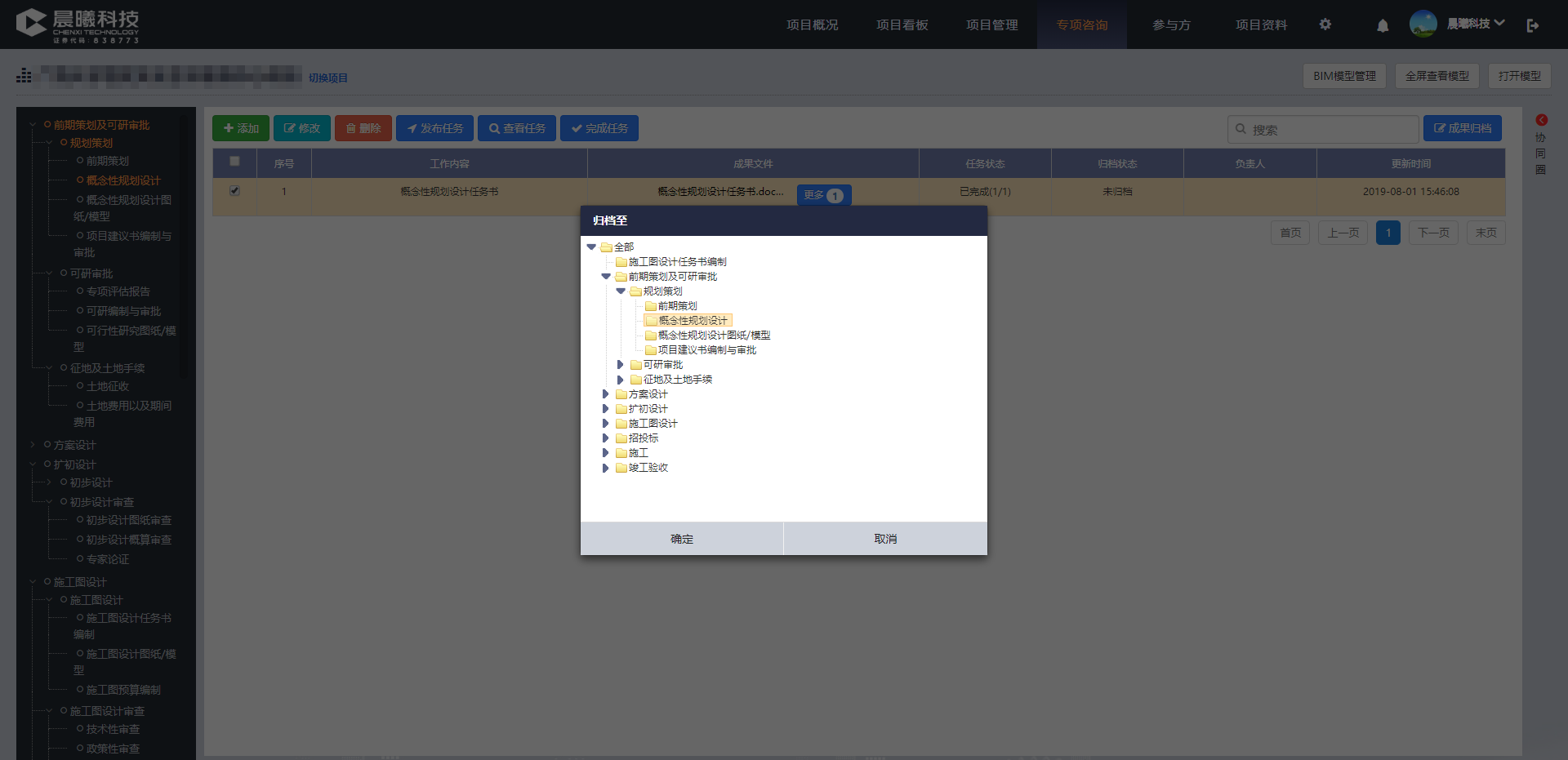Viewport: 1568px width, 760px height.
Task: Select the 概念性规划设计 folder in the tree
Action: pyautogui.click(x=687, y=321)
